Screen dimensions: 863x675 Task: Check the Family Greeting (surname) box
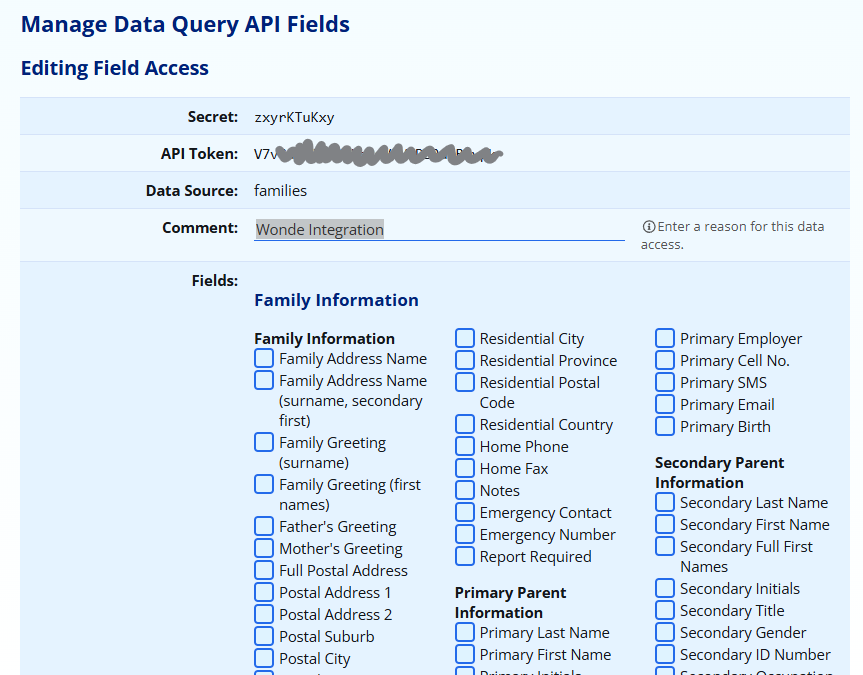(x=264, y=442)
